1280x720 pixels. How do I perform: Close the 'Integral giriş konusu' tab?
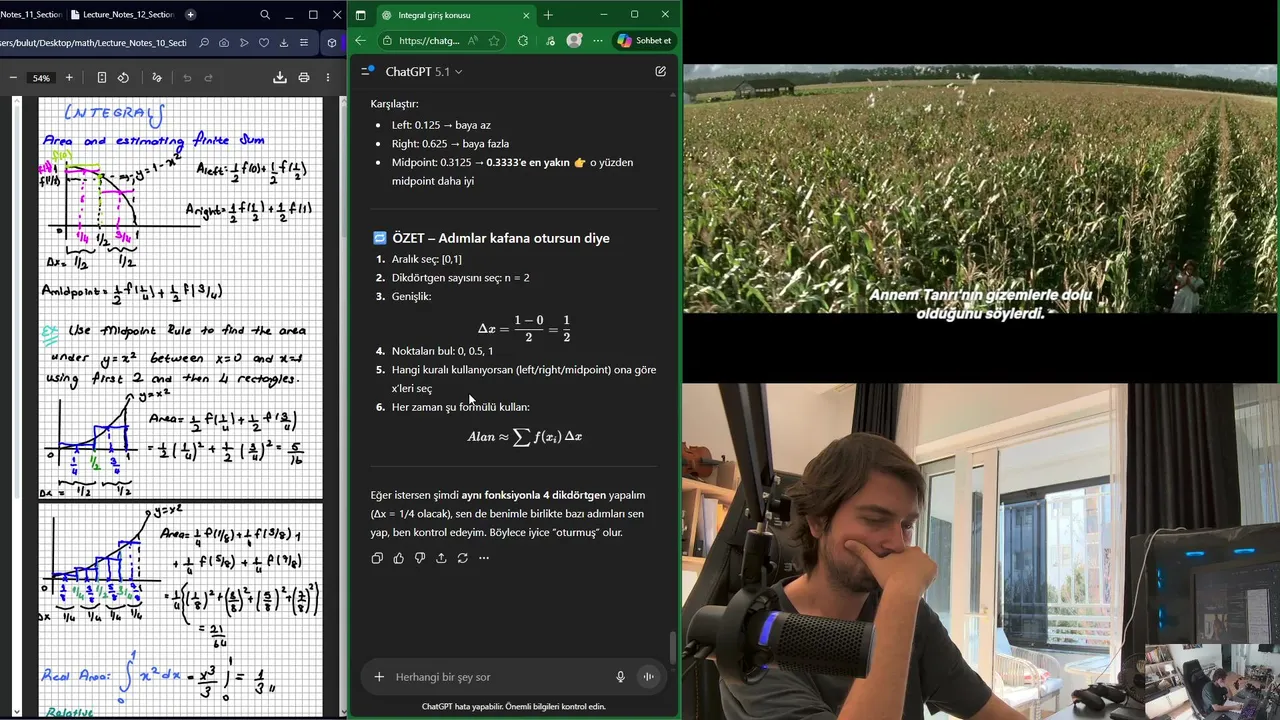coord(524,15)
